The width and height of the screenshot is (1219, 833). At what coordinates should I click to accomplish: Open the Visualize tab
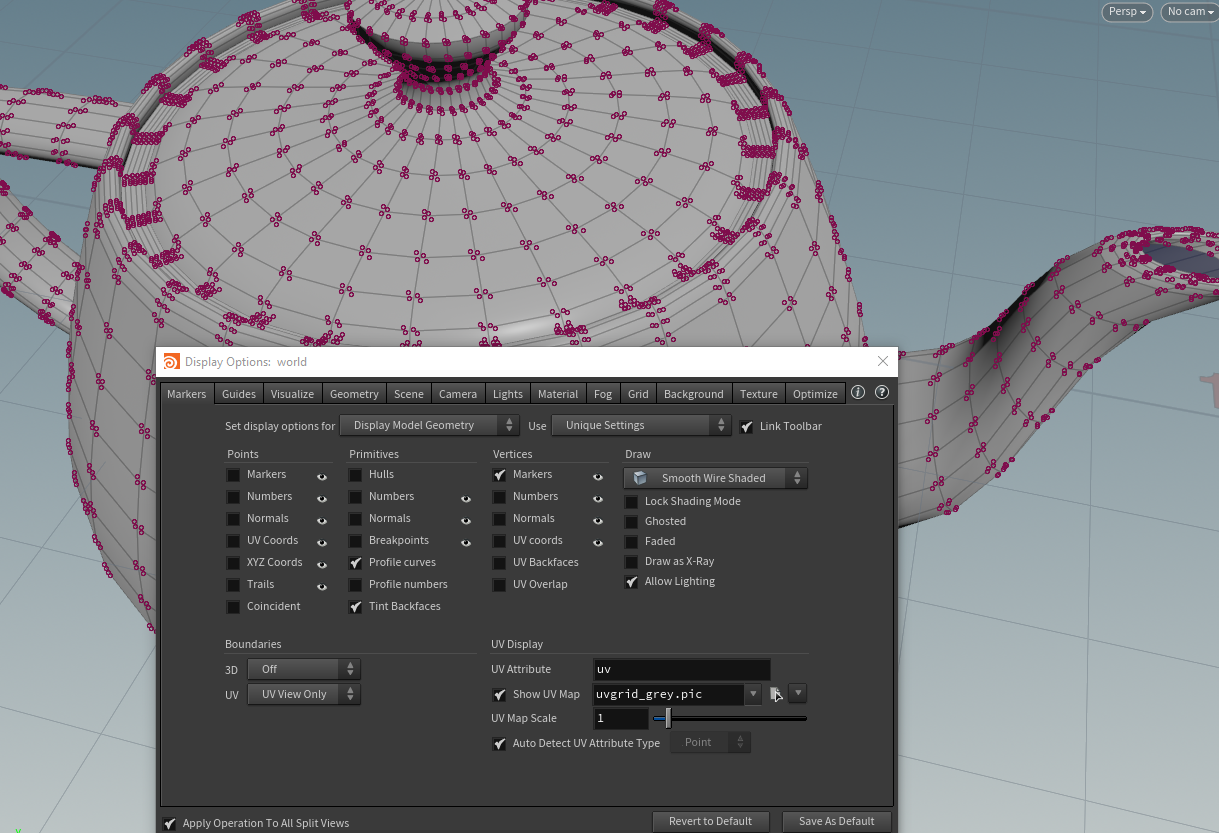tap(292, 394)
